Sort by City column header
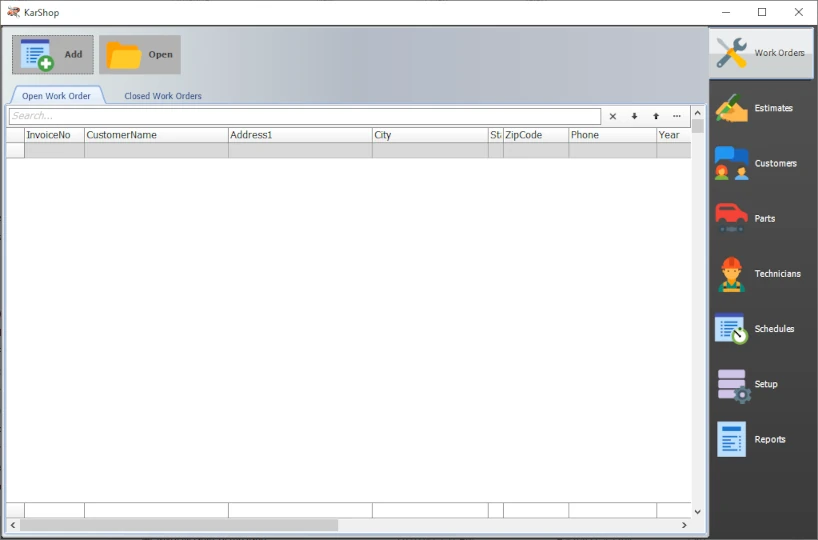This screenshot has width=818, height=540. pos(430,135)
